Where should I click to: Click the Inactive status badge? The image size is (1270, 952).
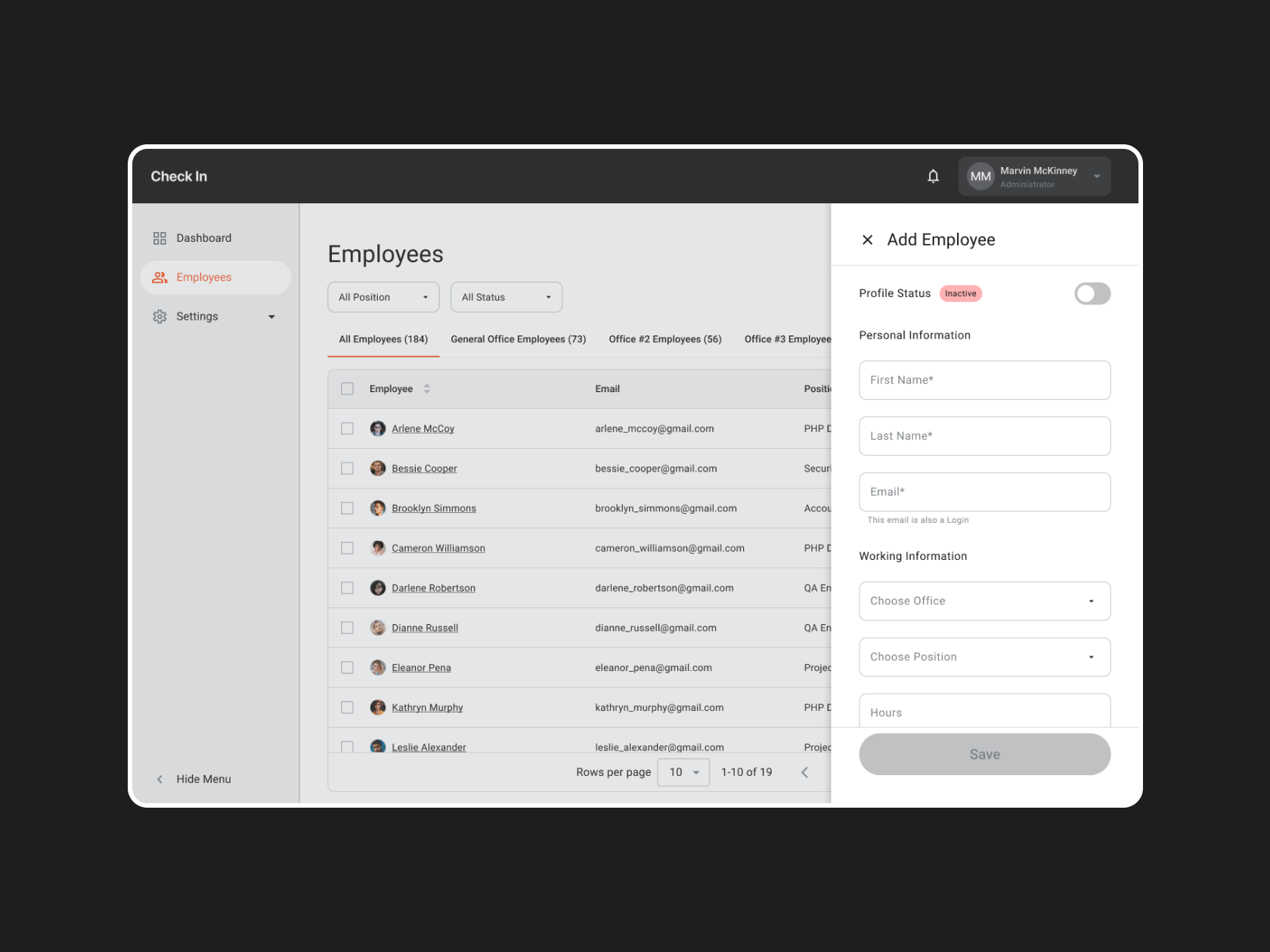[x=960, y=293]
